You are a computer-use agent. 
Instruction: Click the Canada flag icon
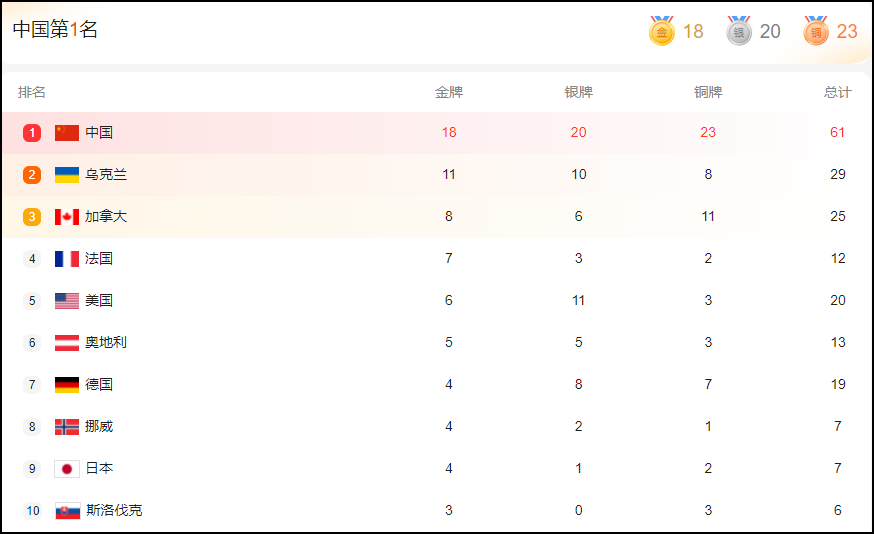click(67, 216)
